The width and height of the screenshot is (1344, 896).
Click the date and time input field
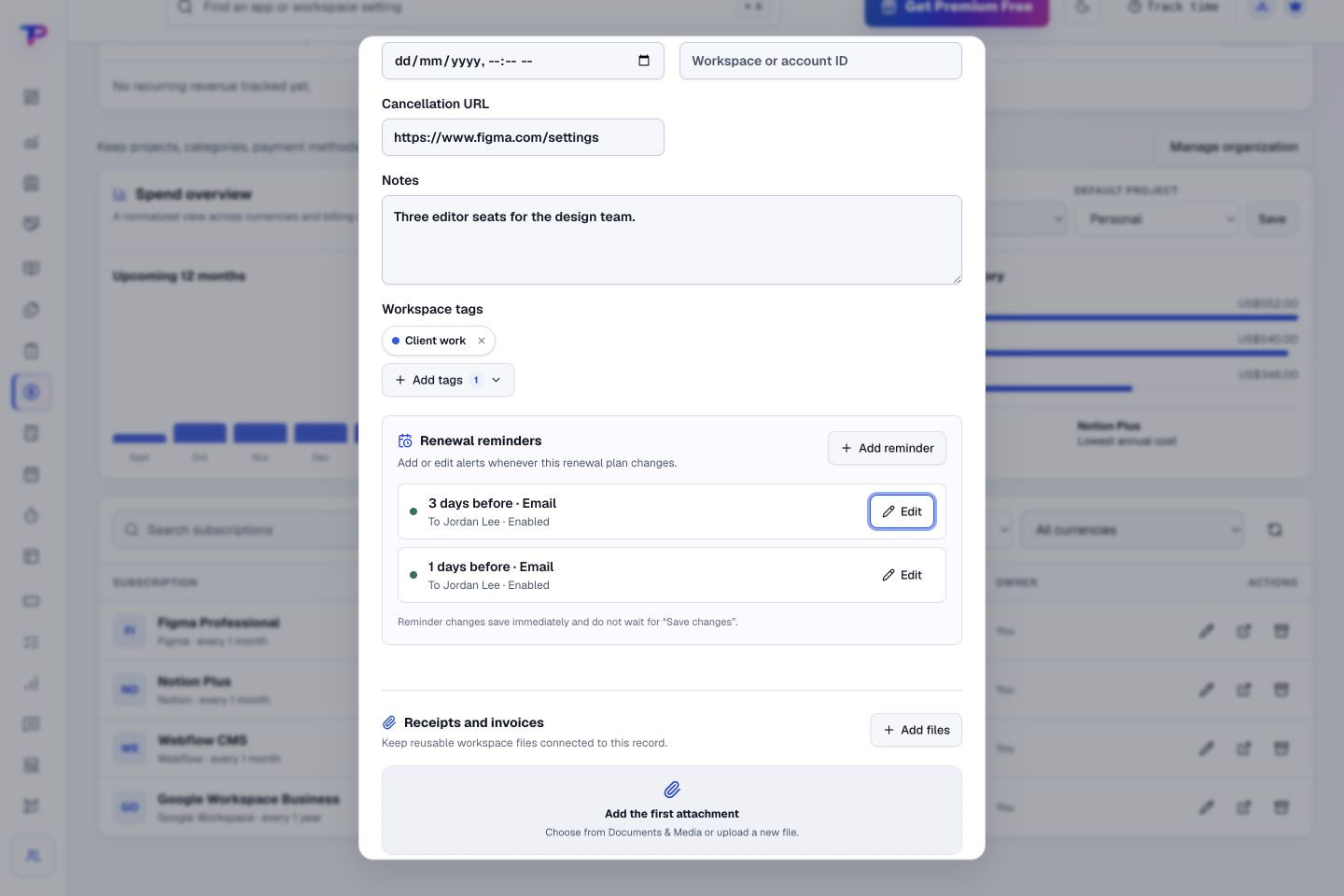(x=523, y=61)
